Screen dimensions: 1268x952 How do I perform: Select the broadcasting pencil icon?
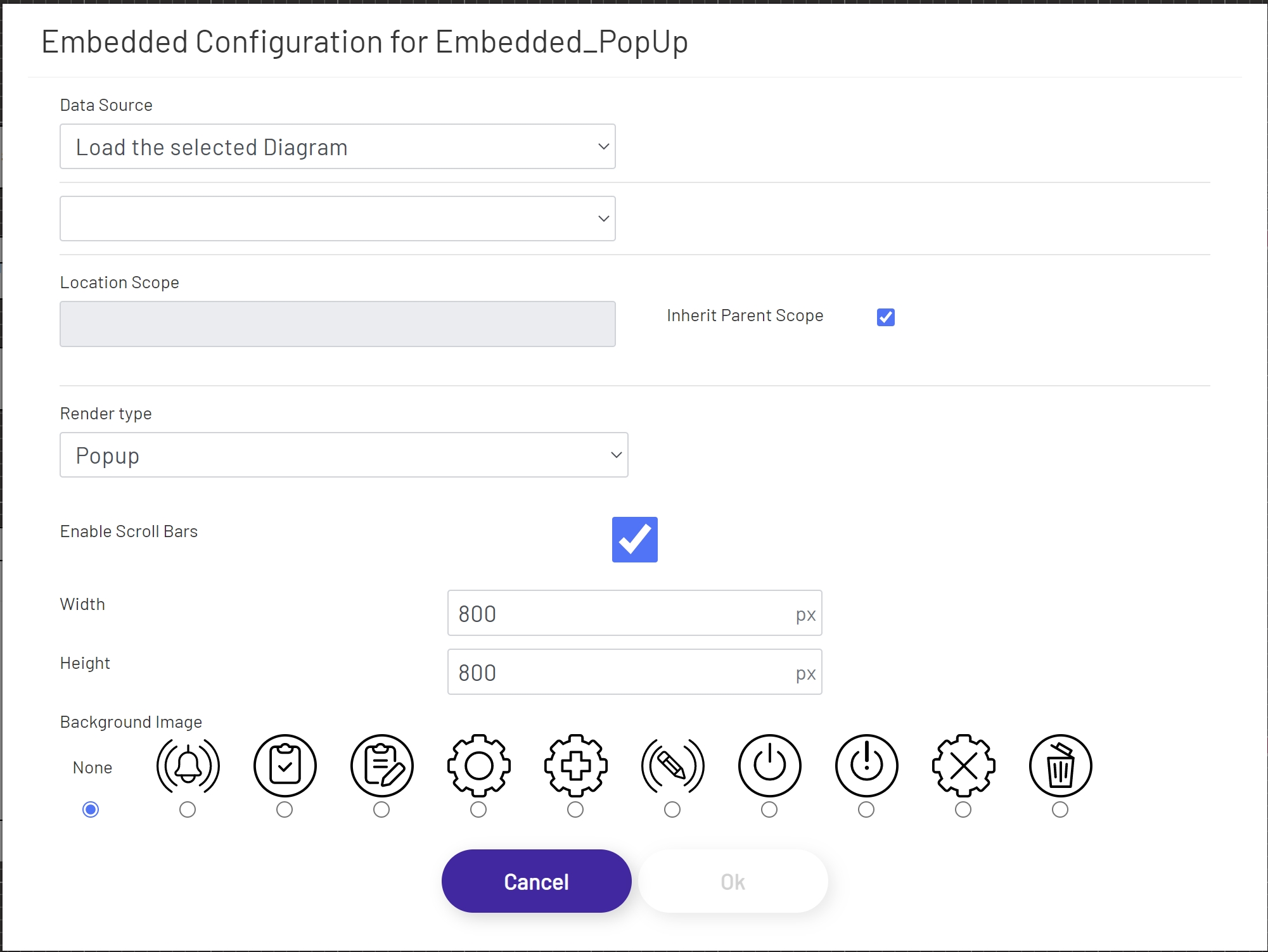(672, 766)
